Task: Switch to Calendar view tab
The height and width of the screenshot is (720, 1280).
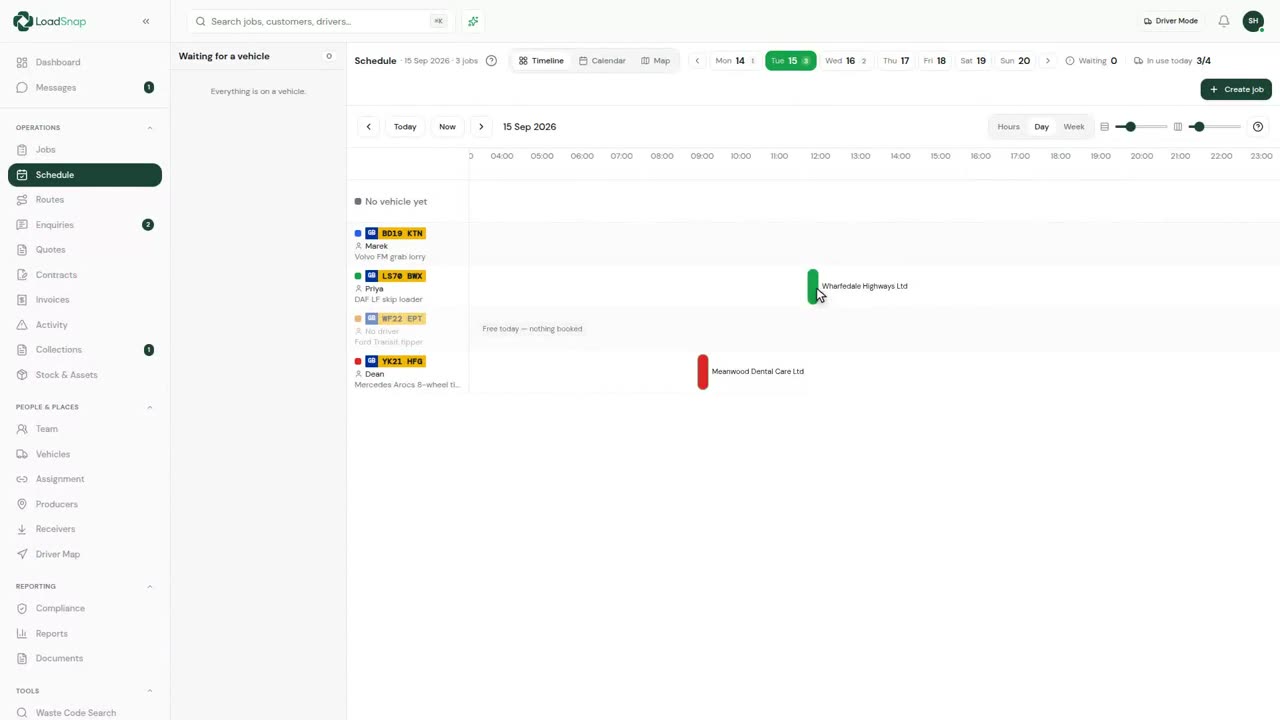Action: tap(602, 61)
